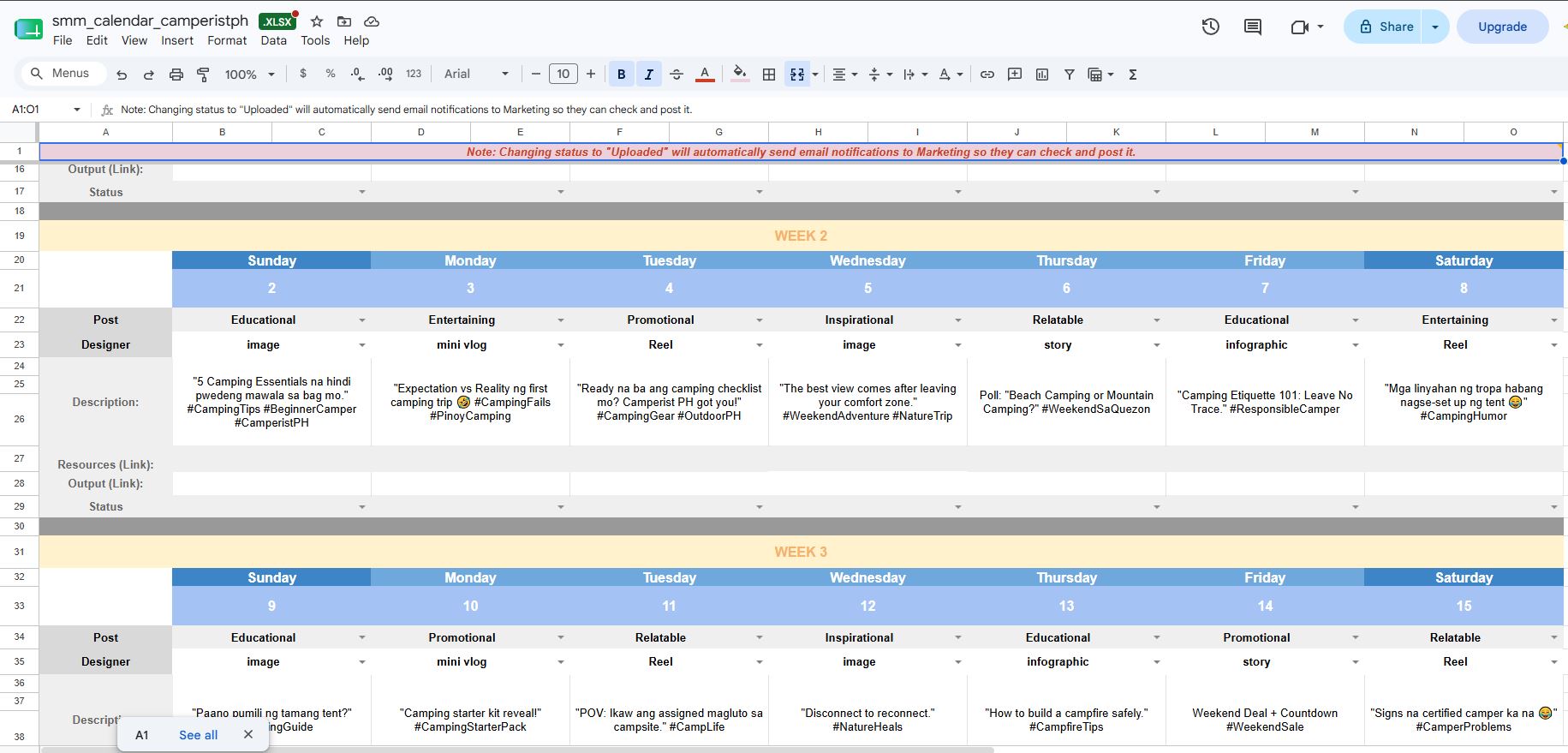Image resolution: width=1568 pixels, height=753 pixels.
Task: Select the Paint format tool
Action: click(x=204, y=75)
